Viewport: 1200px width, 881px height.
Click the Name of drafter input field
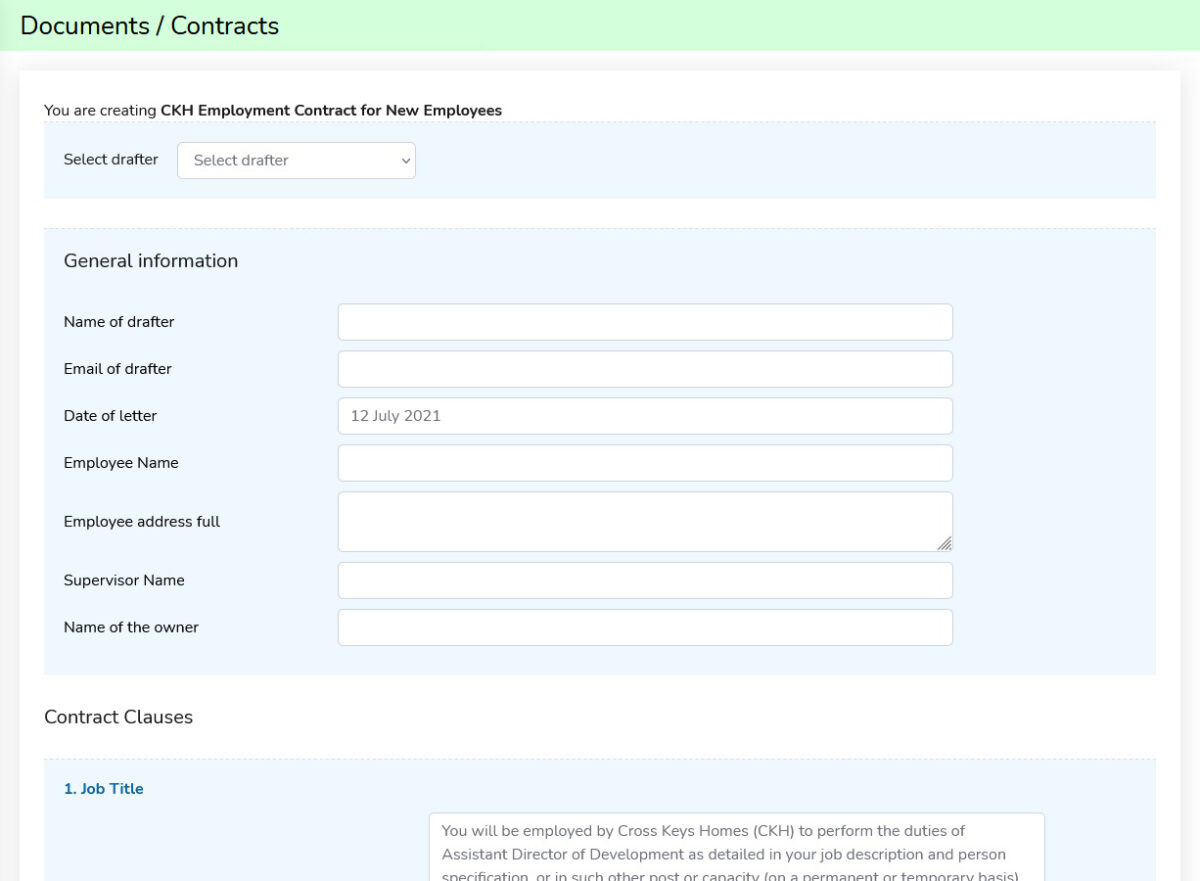(644, 321)
